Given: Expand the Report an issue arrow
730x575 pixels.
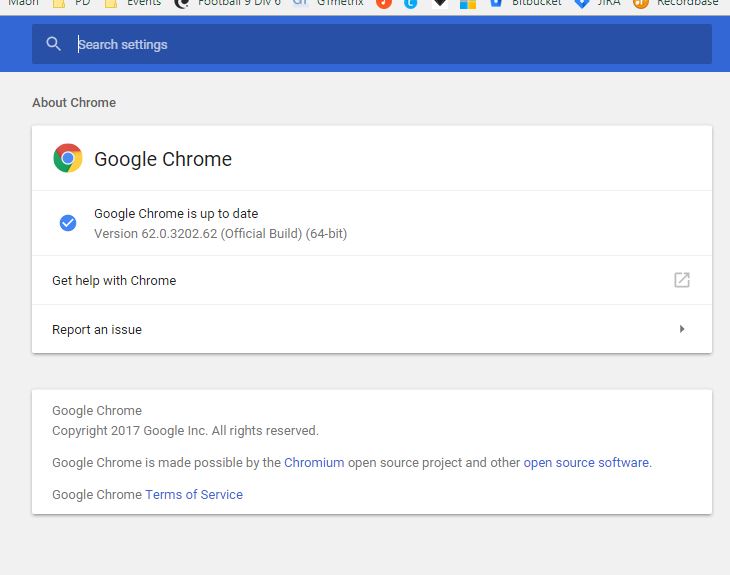Looking at the screenshot, I should pyautogui.click(x=682, y=329).
